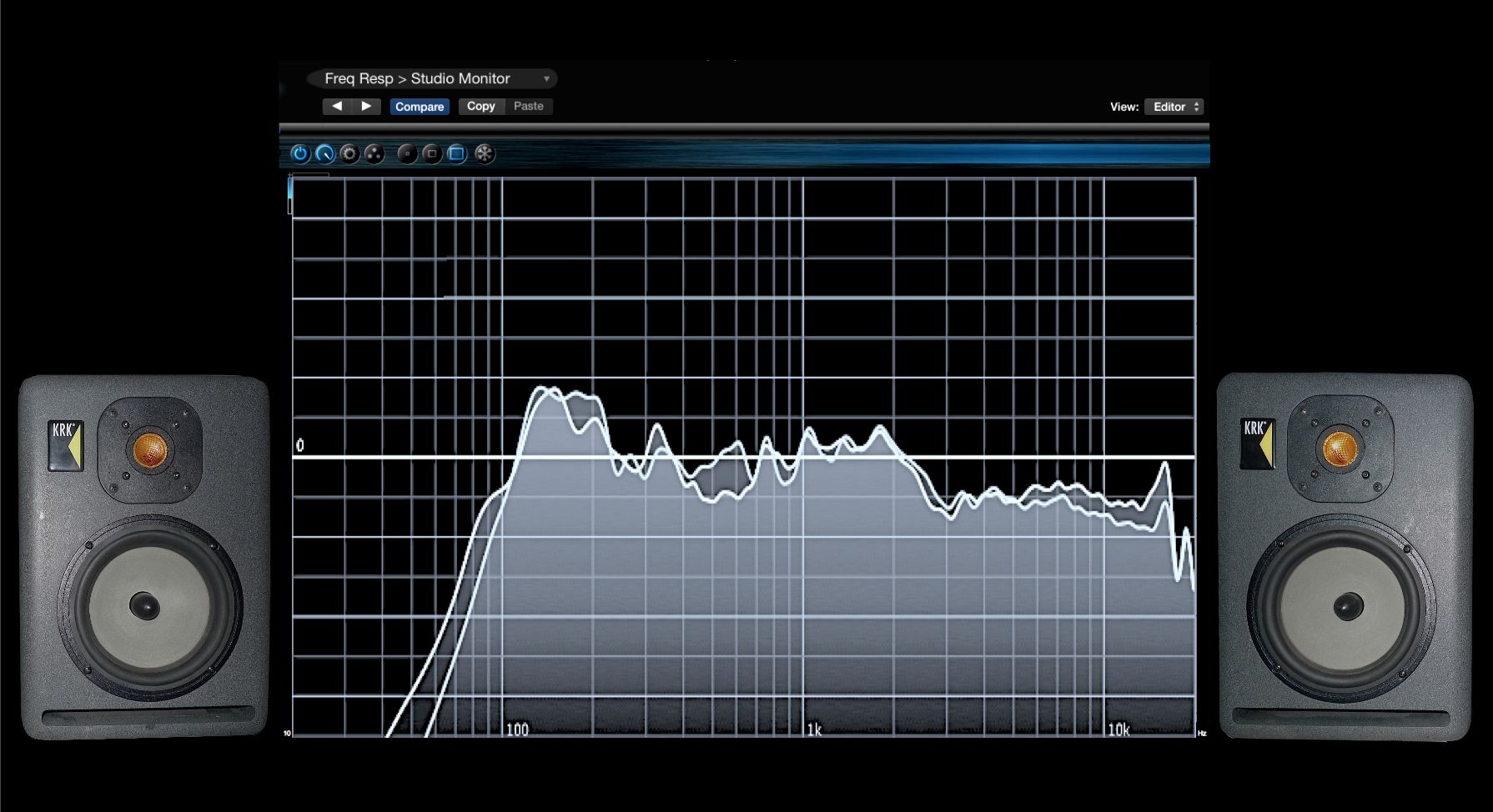Select the medium square size icon
The image size is (1493, 812).
[x=432, y=153]
